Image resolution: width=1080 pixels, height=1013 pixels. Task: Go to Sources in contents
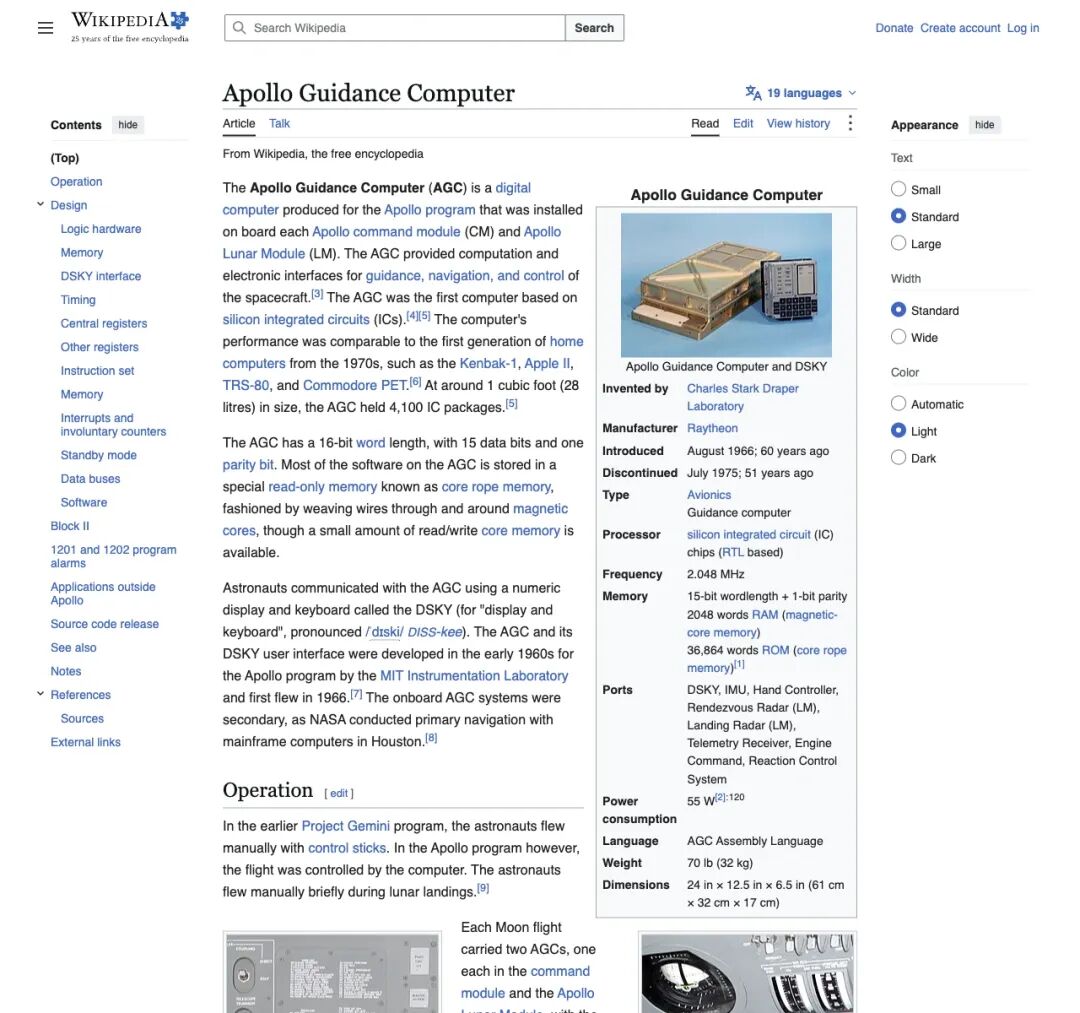pyautogui.click(x=82, y=718)
